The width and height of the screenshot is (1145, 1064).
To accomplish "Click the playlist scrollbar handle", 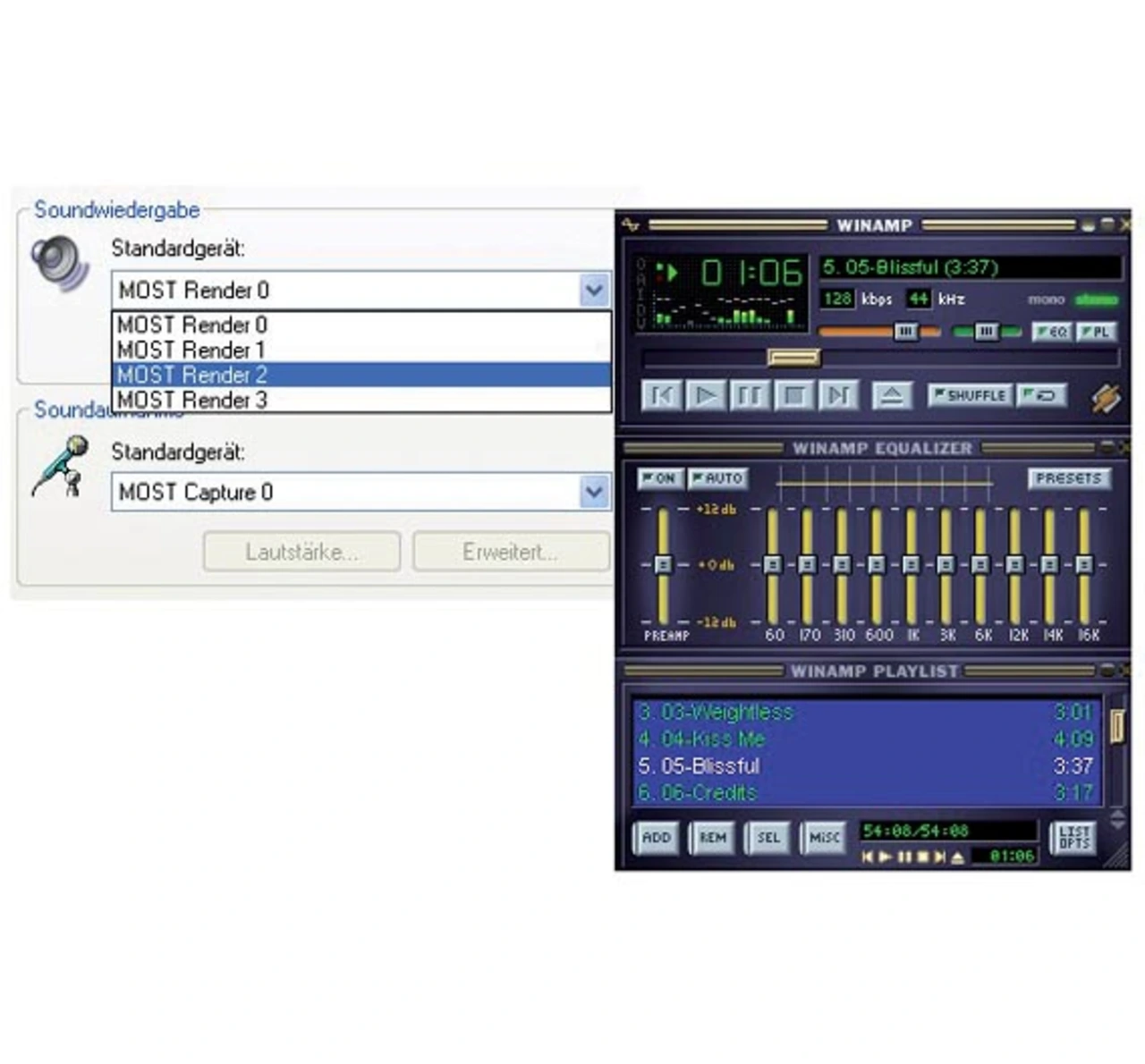I will click(1116, 726).
